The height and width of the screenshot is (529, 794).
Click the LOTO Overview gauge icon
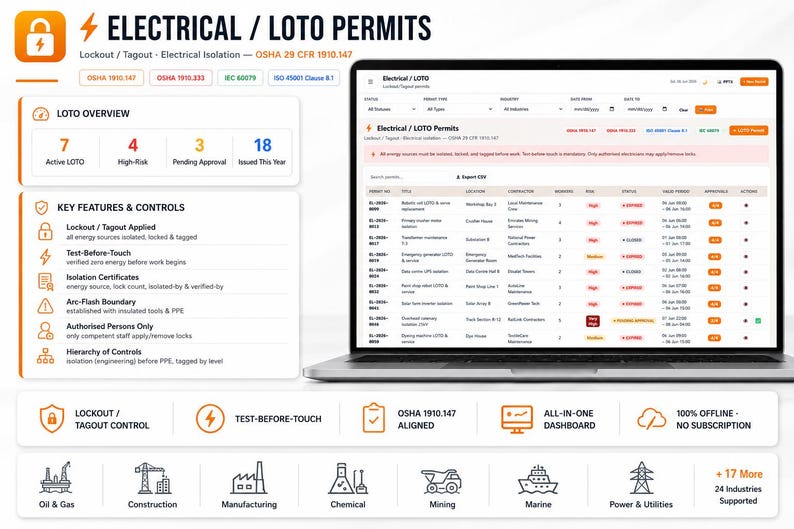point(41,114)
